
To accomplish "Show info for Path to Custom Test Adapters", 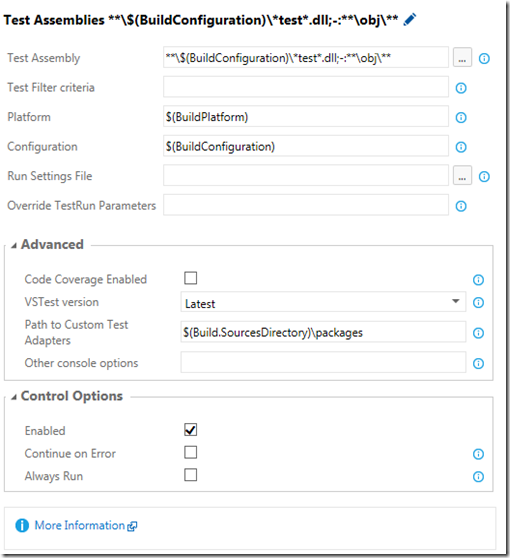I will [x=478, y=333].
